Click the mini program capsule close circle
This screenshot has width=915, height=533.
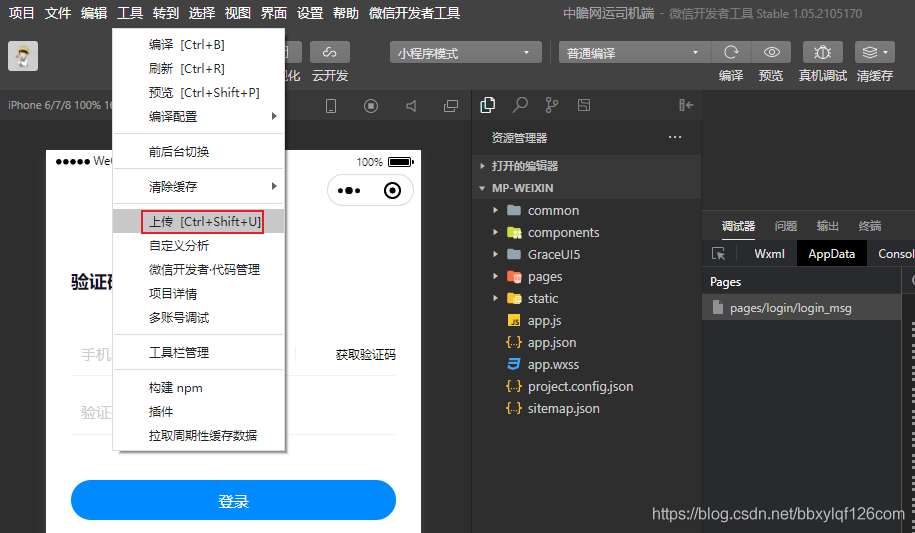[x=392, y=190]
